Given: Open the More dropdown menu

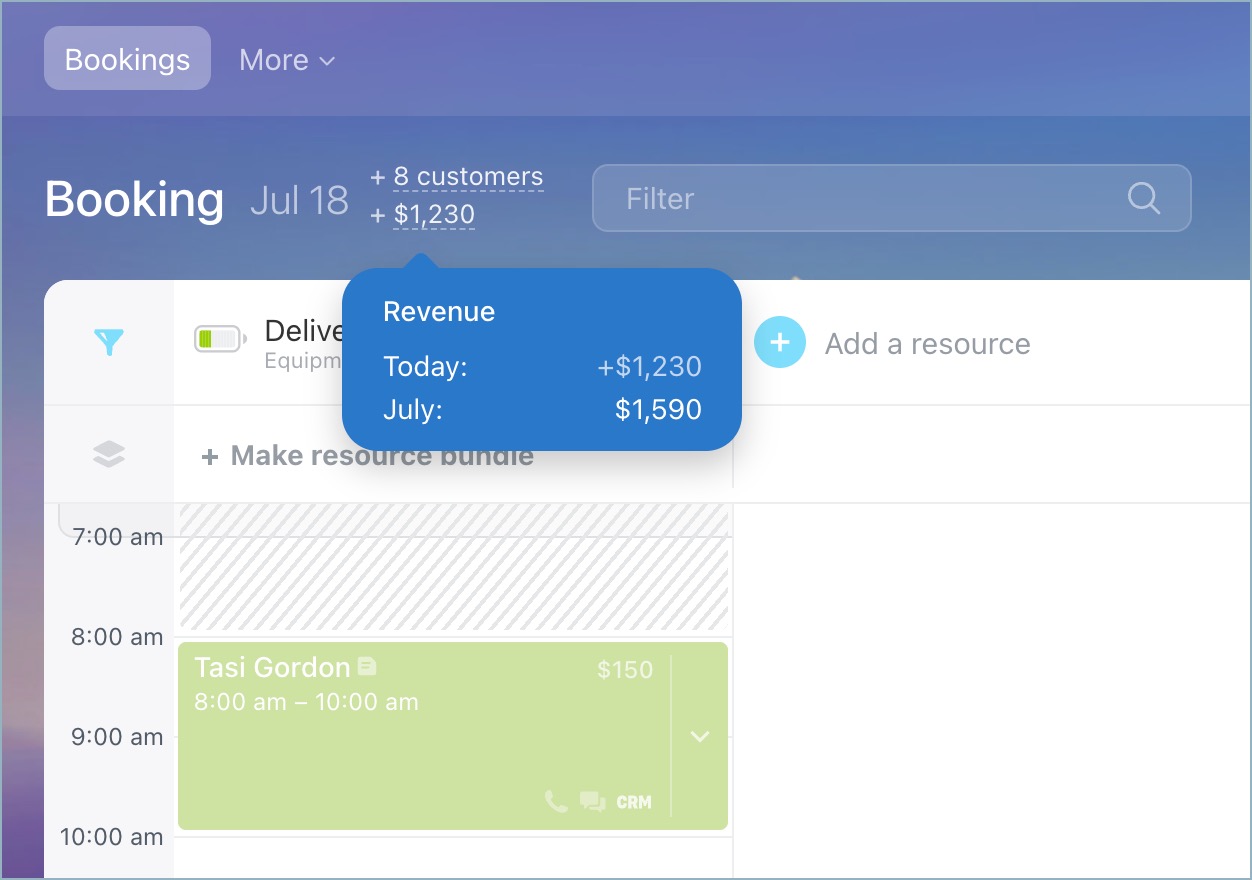Looking at the screenshot, I should click(287, 60).
